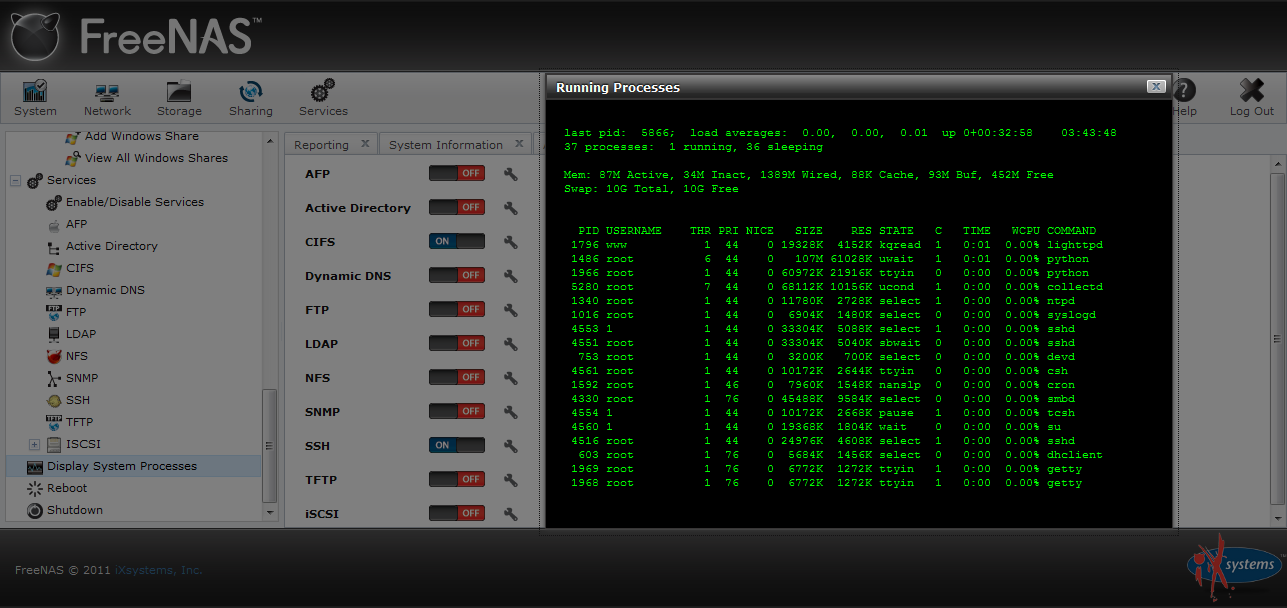Open SNMP settings wrench icon
The width and height of the screenshot is (1287, 608).
point(510,412)
